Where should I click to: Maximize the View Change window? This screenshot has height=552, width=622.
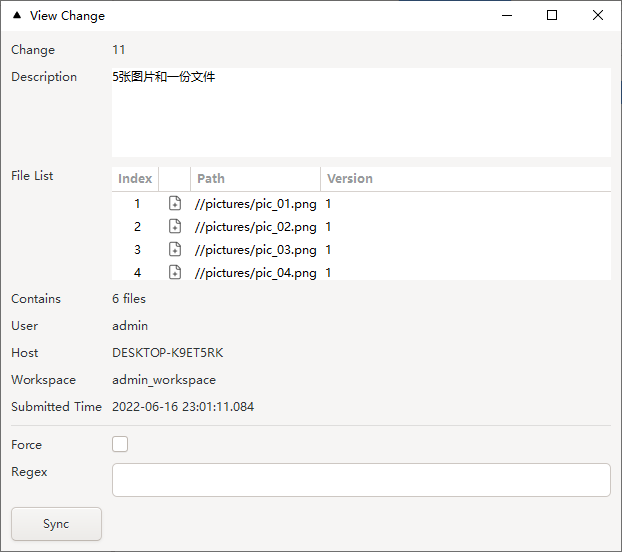pyautogui.click(x=552, y=16)
